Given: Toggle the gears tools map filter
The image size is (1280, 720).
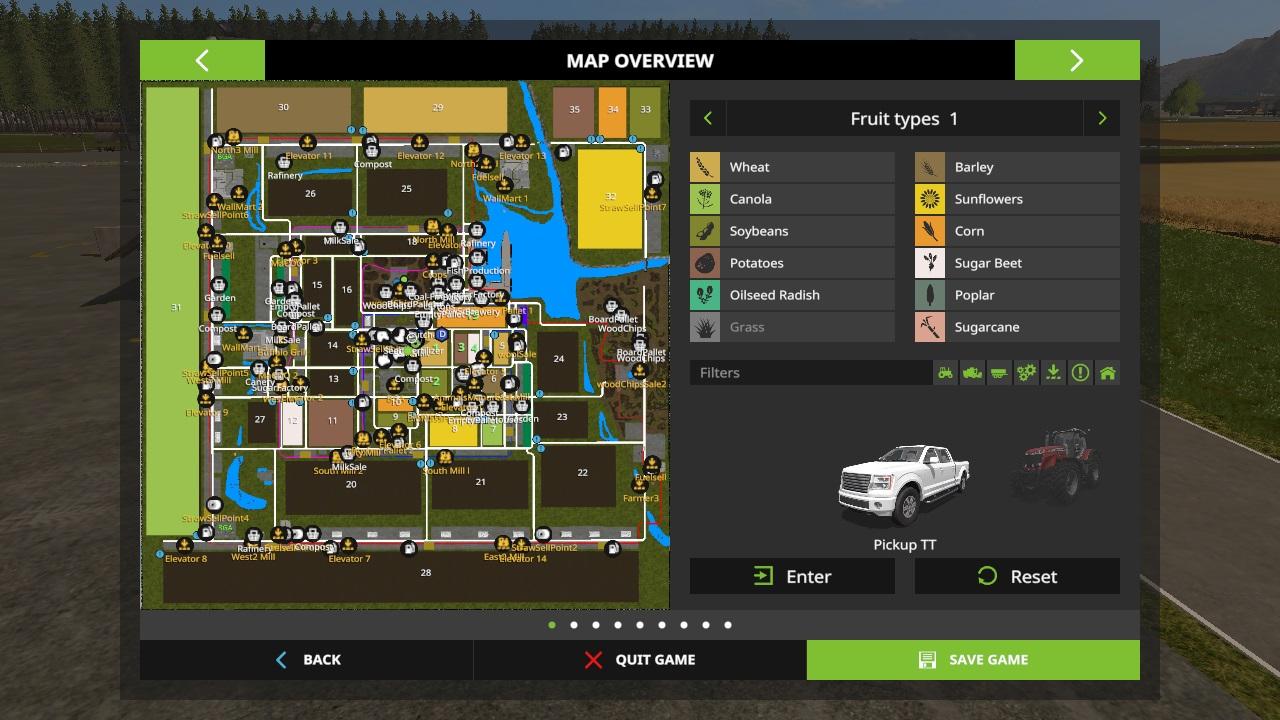Looking at the screenshot, I should pyautogui.click(x=1026, y=373).
